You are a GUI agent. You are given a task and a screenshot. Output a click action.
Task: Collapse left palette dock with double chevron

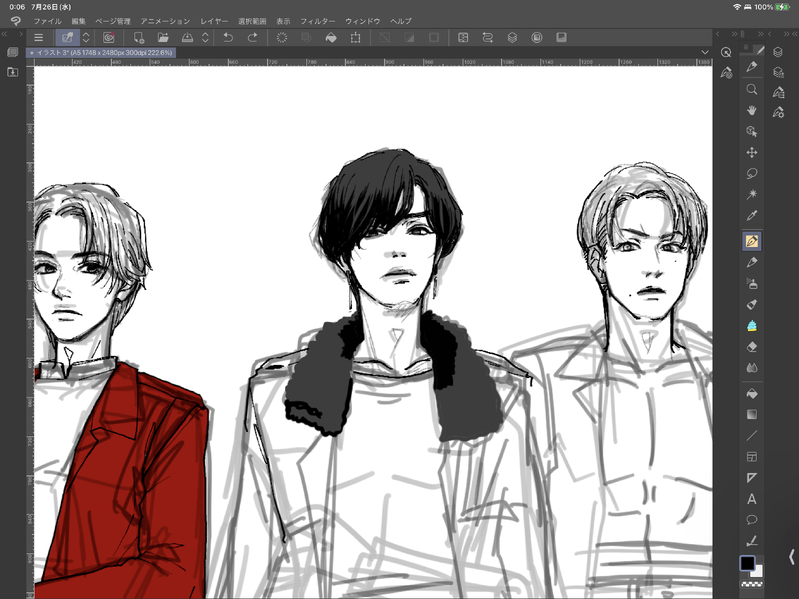5,34
